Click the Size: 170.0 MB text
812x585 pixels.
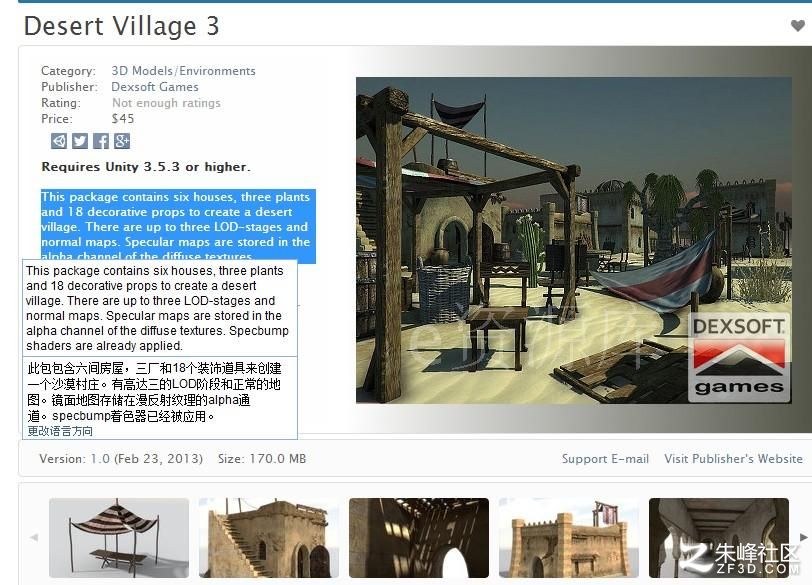pyautogui.click(x=262, y=459)
